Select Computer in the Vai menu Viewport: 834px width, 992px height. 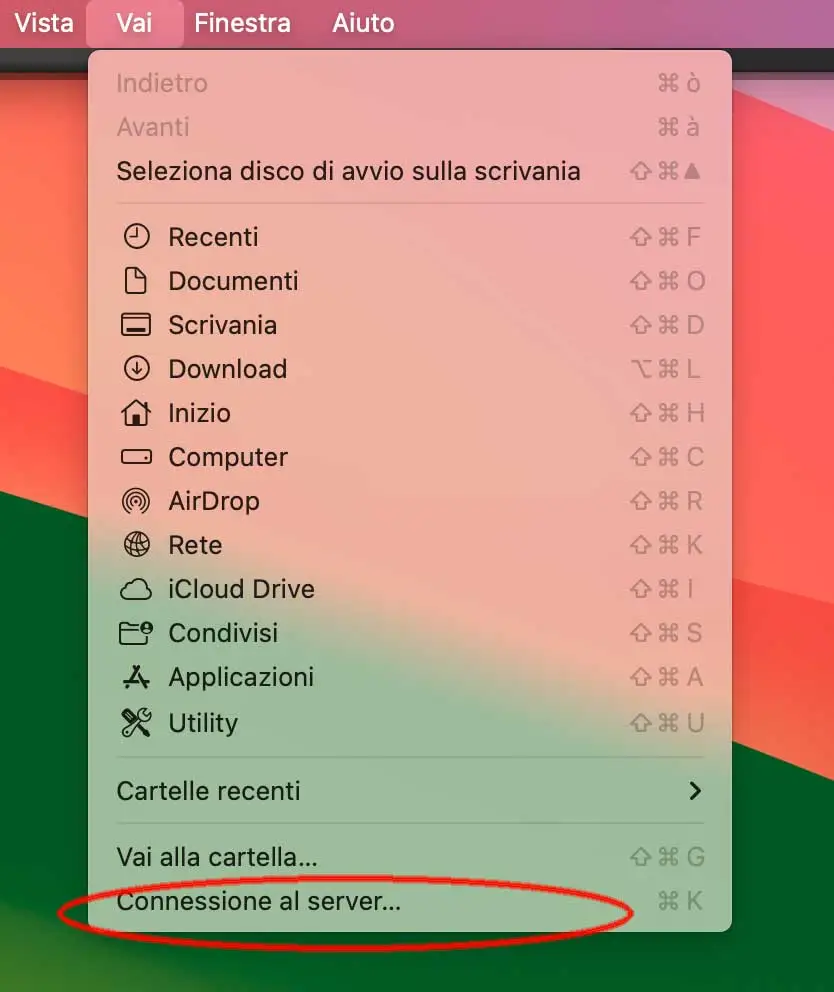410,457
